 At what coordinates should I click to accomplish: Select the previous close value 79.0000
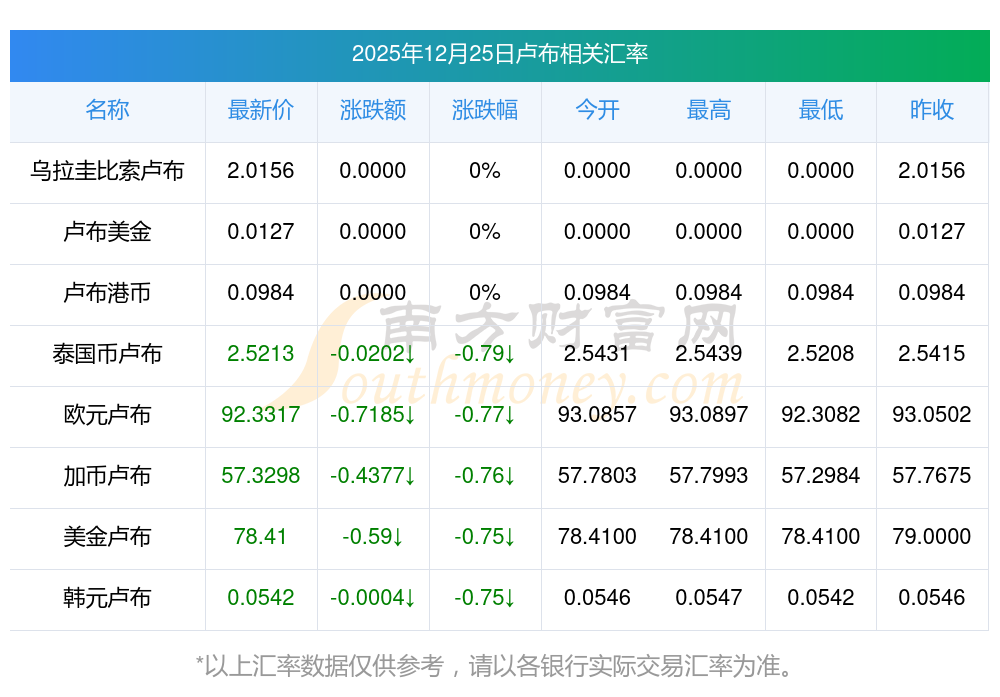pyautogui.click(x=931, y=537)
